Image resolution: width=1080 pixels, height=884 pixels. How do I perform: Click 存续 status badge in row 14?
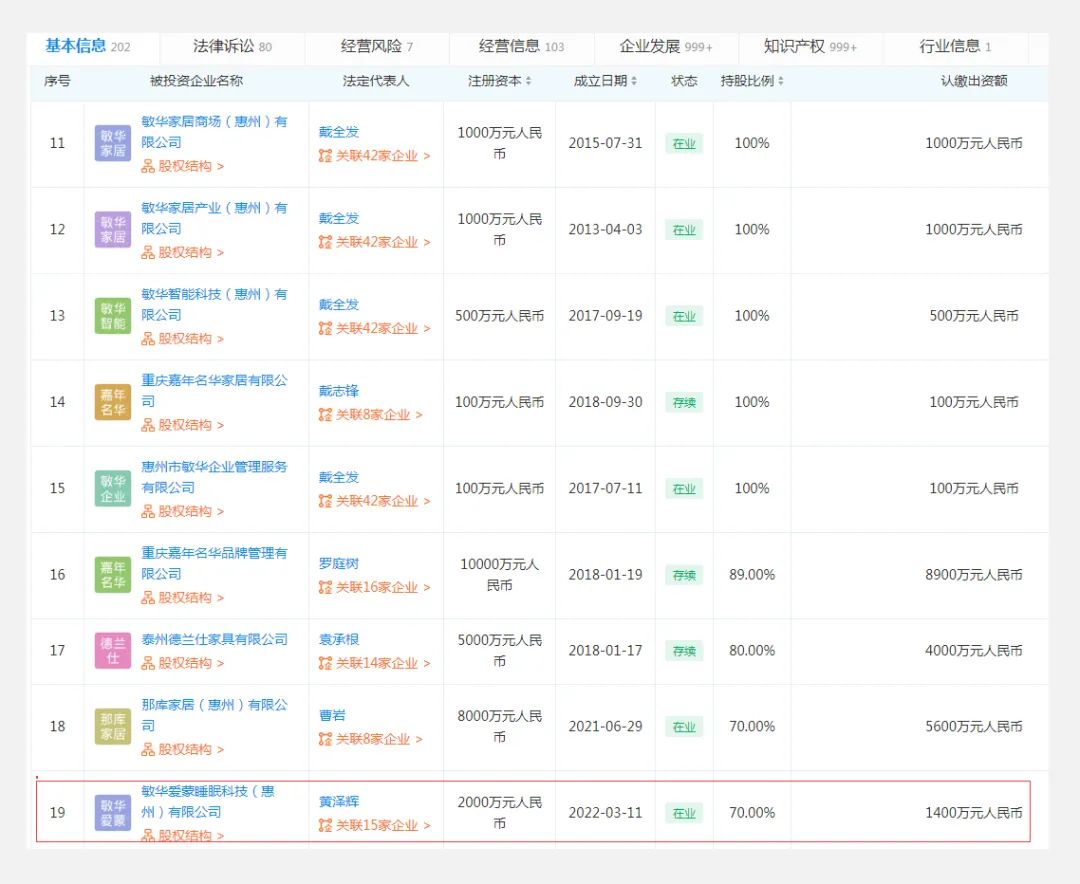(x=684, y=402)
